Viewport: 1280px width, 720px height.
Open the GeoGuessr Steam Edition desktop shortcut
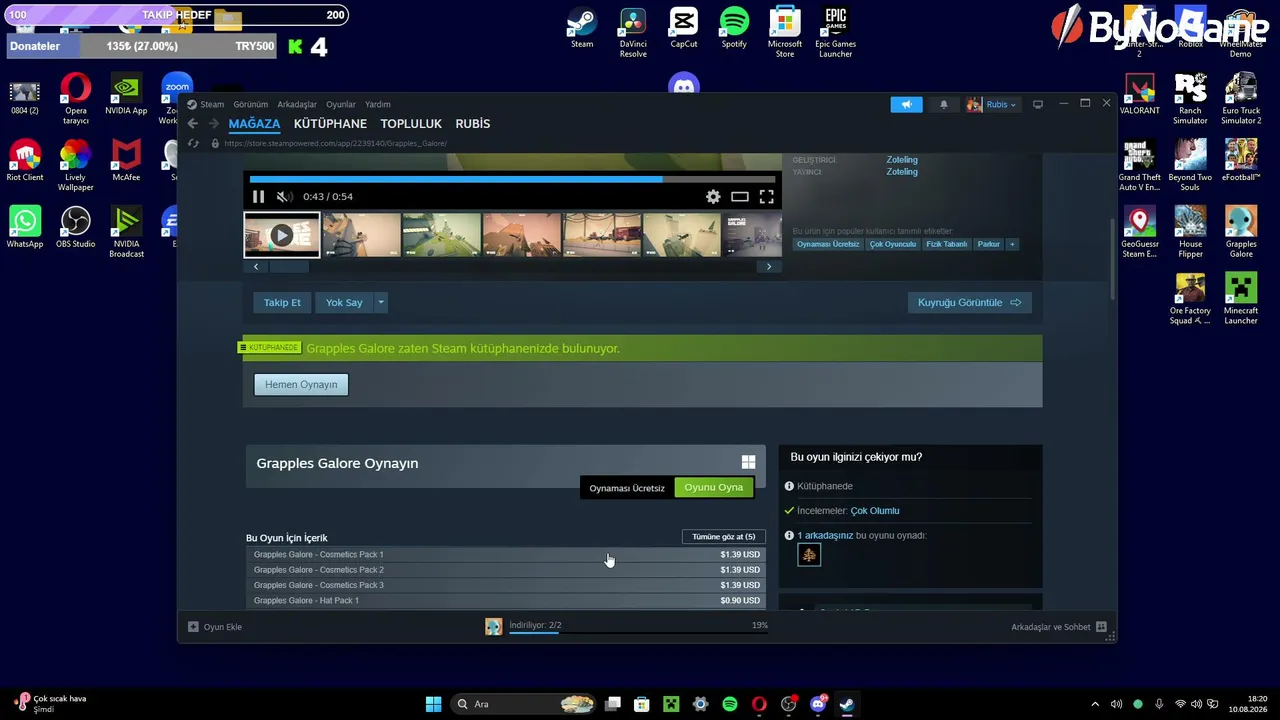pyautogui.click(x=1139, y=233)
